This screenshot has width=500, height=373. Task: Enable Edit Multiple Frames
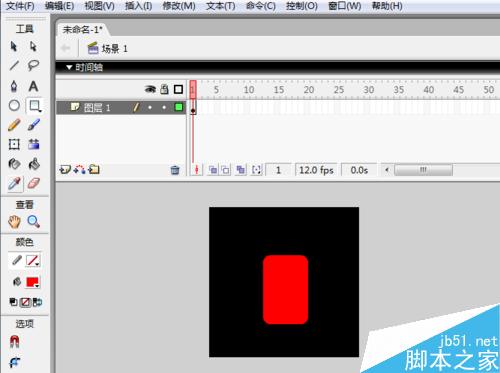click(240, 170)
